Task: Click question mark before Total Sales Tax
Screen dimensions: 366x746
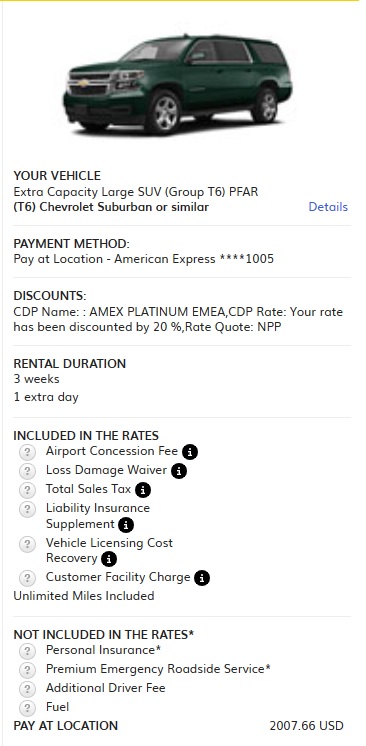Action: coord(28,490)
